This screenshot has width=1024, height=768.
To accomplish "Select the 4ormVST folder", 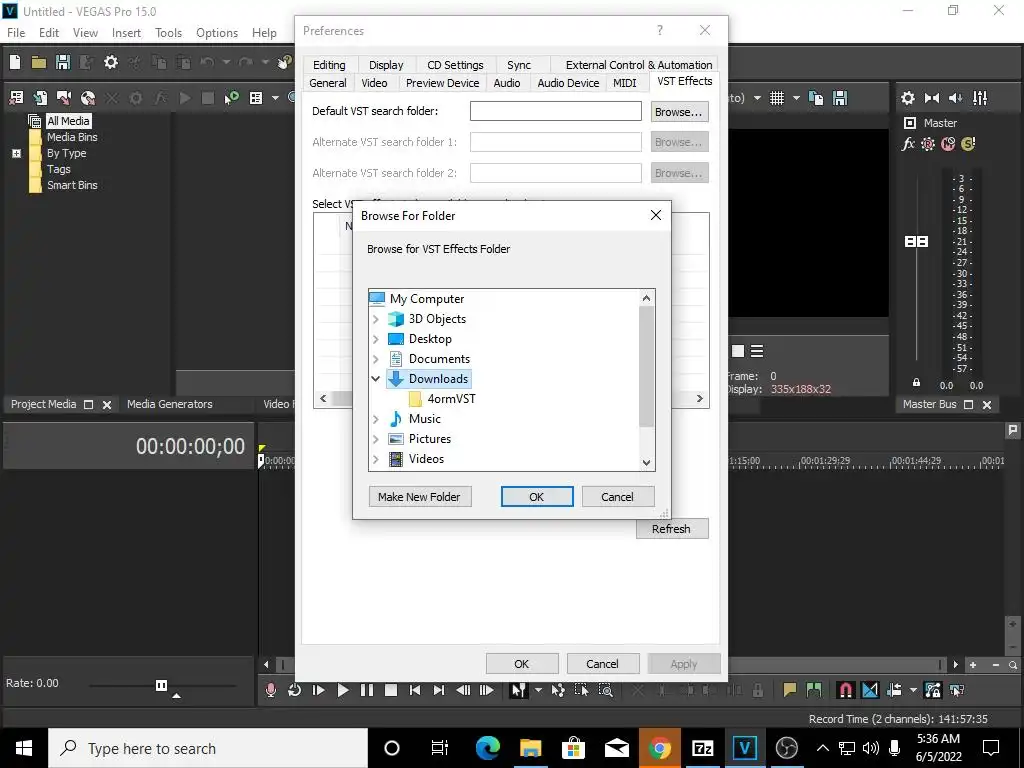I will tap(451, 398).
